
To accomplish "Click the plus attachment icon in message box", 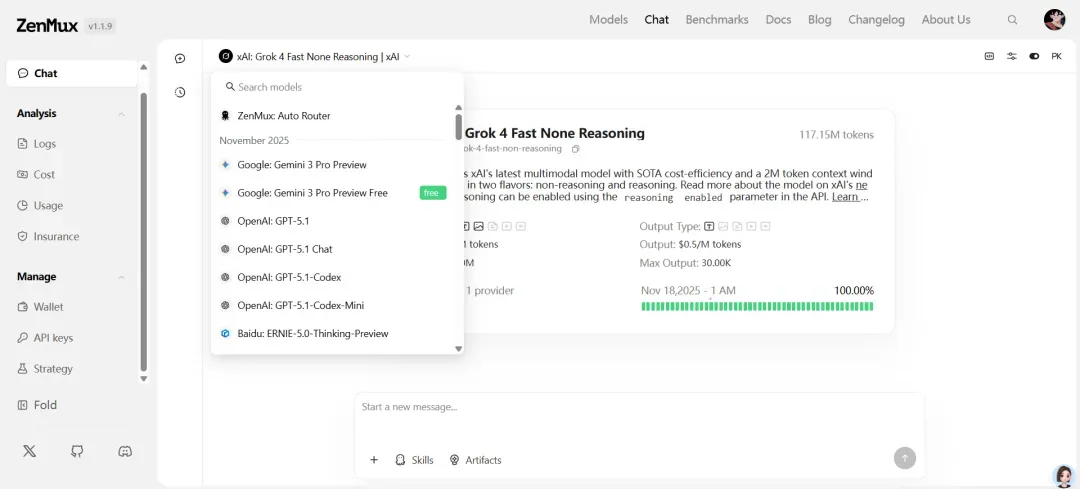I will (x=374, y=459).
